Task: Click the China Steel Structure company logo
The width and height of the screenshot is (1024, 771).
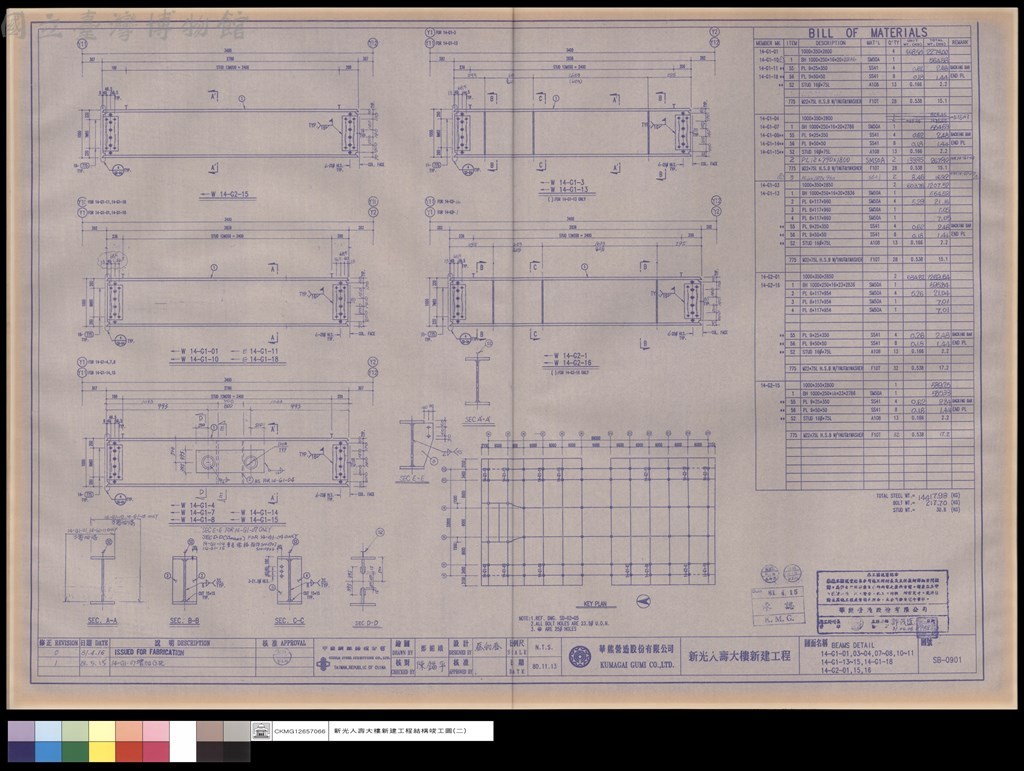Action: click(x=323, y=665)
